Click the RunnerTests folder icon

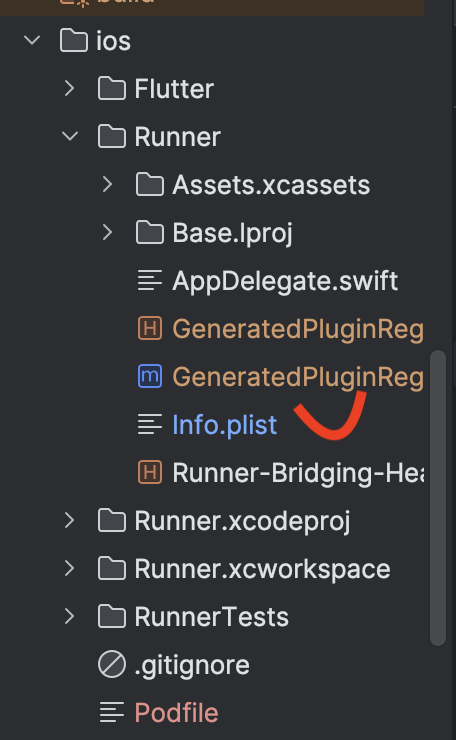[x=112, y=617]
